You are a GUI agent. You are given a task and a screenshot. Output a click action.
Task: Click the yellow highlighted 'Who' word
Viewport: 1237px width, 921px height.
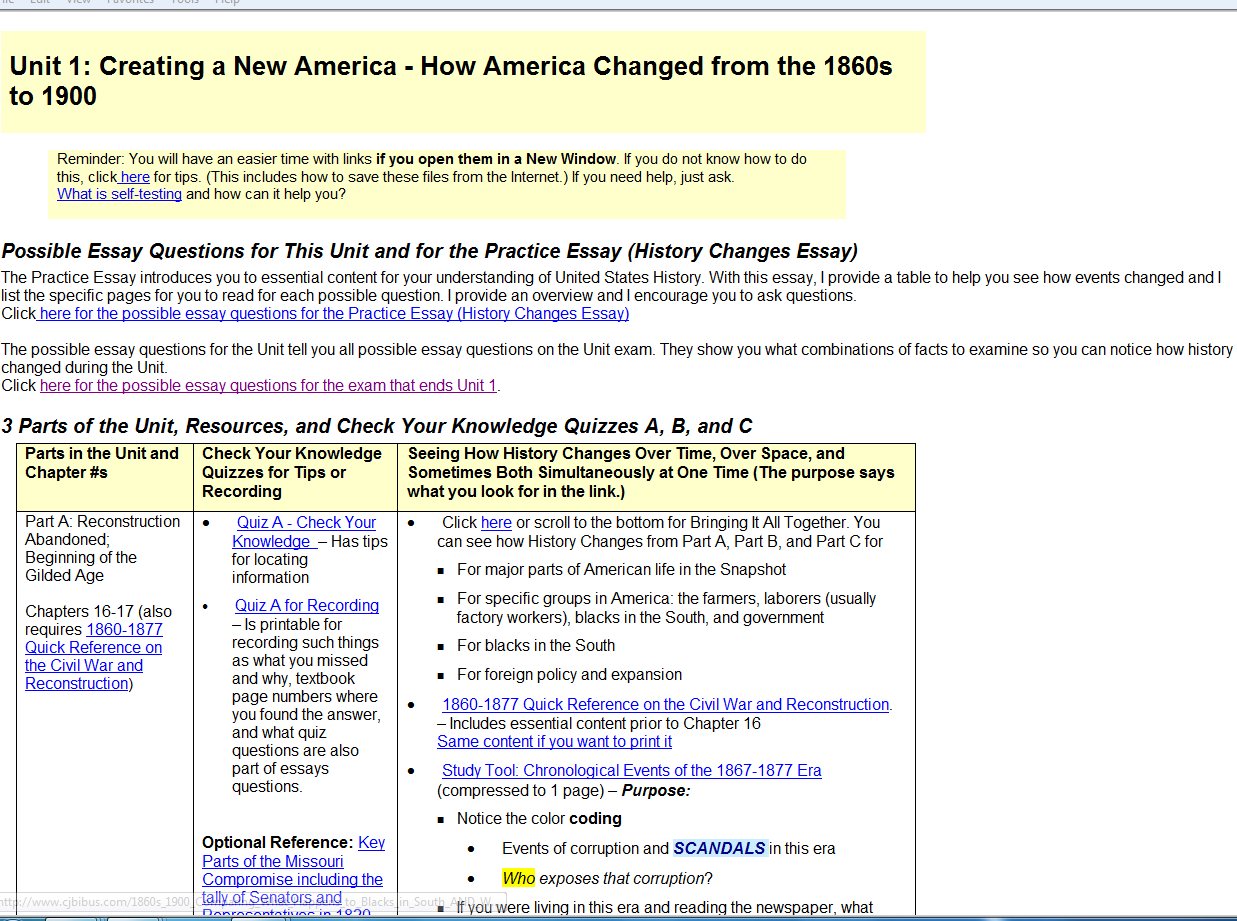(x=519, y=878)
